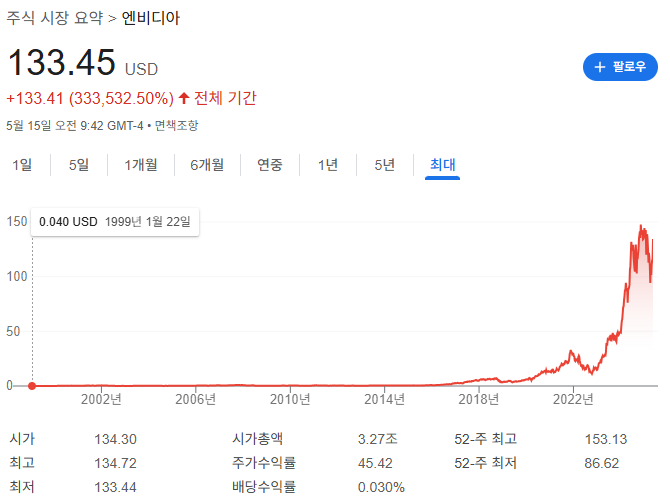Screen dimensions: 670x497
Task: Click the 최저 value 133.44
Action: 115,487
